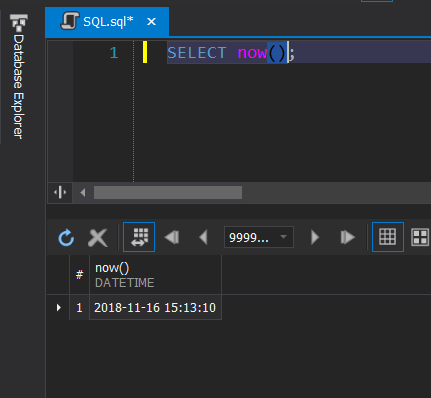Toggle auto-fit column widths button
This screenshot has height=398, width=431.
coord(139,237)
